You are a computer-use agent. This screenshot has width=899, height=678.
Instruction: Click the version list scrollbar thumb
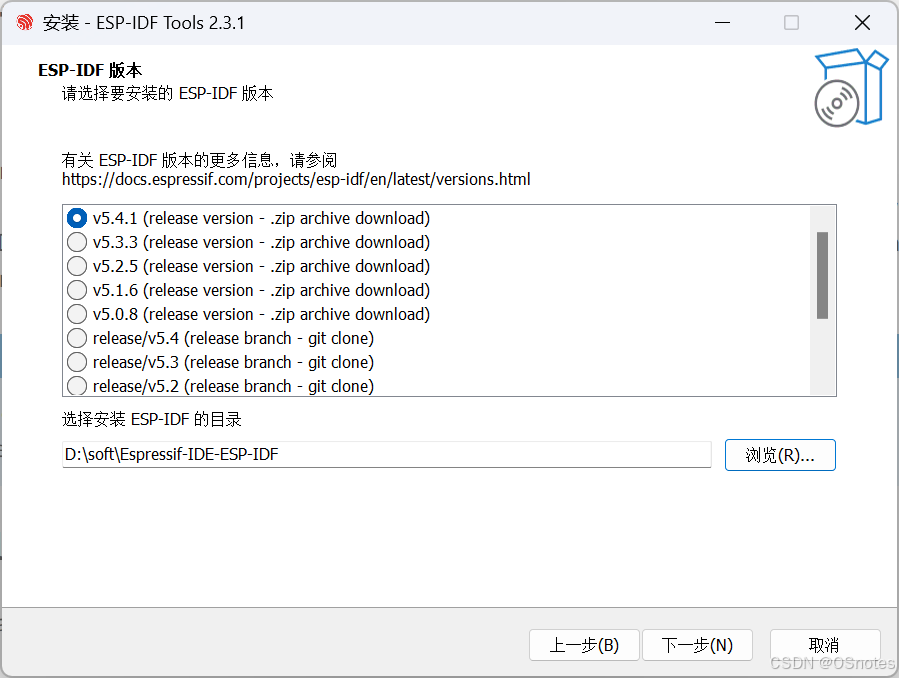[822, 275]
